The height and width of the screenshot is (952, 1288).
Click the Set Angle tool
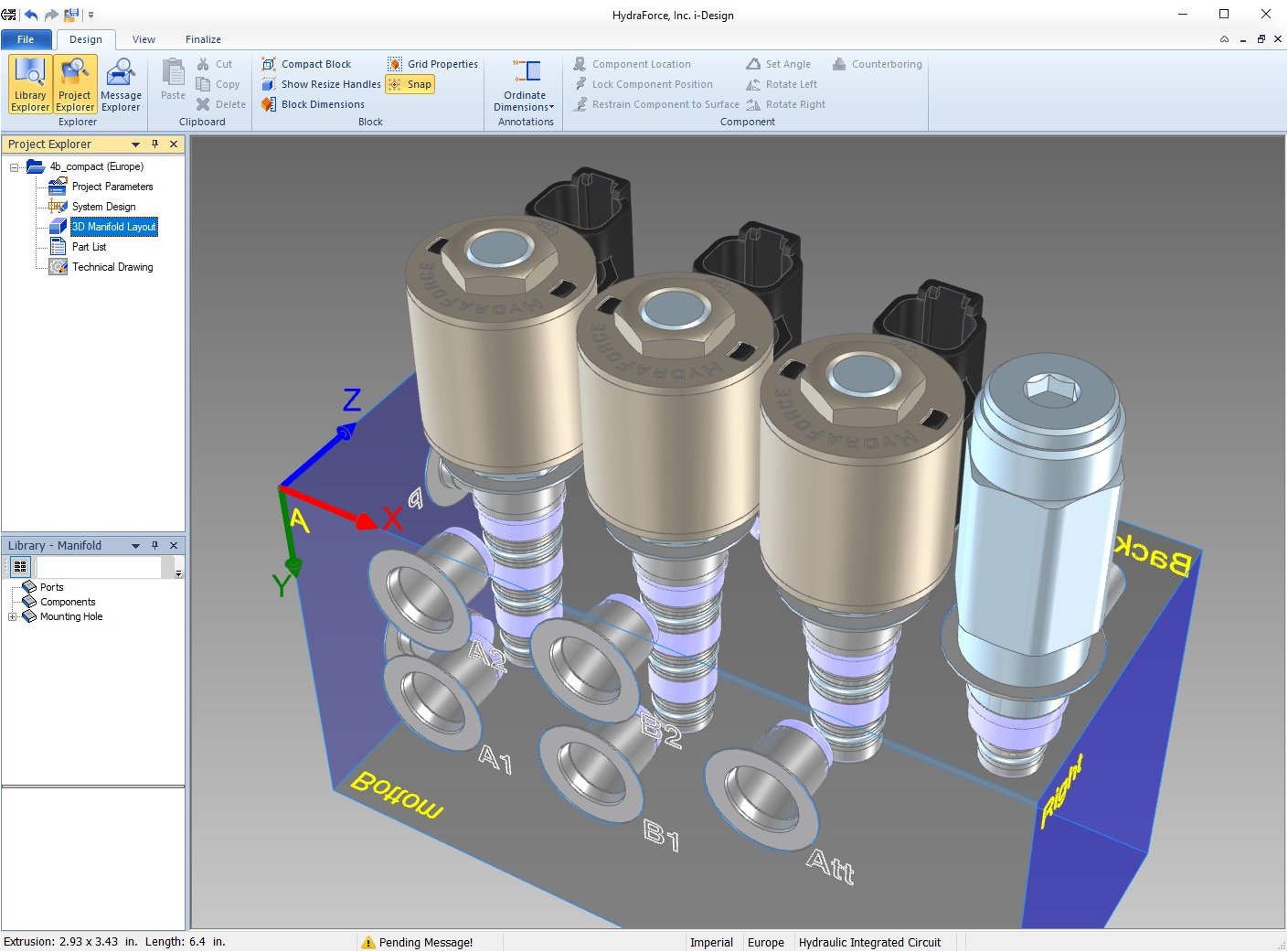click(778, 64)
